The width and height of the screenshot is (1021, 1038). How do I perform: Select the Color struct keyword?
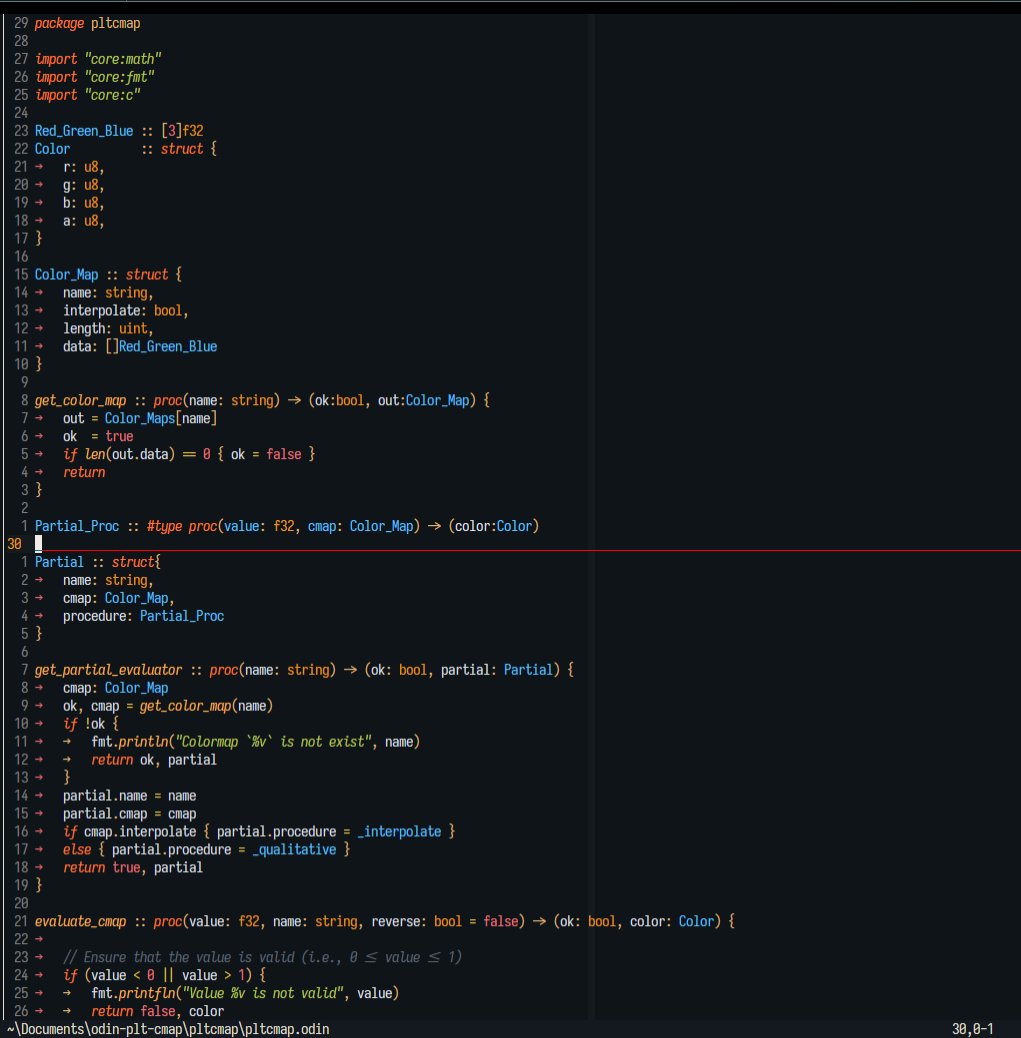coord(183,148)
